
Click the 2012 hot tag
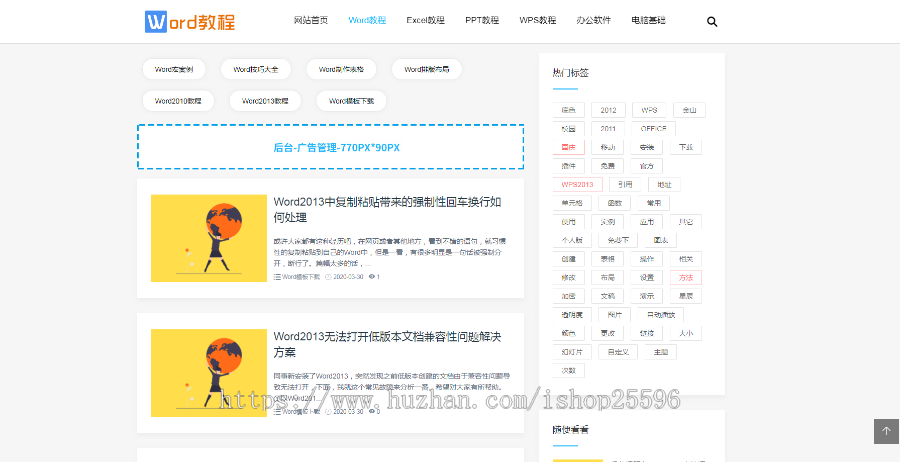click(608, 110)
